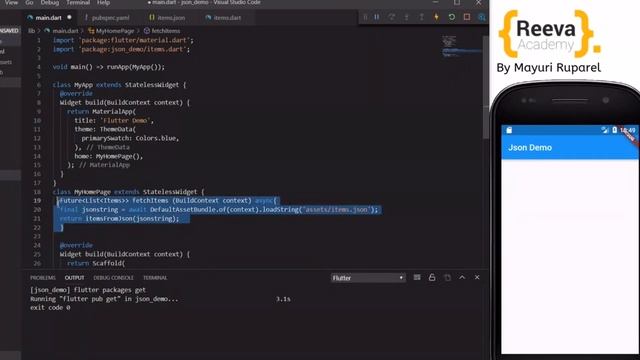Open output log in editor icon
The image size is (640, 360).
[x=447, y=278]
